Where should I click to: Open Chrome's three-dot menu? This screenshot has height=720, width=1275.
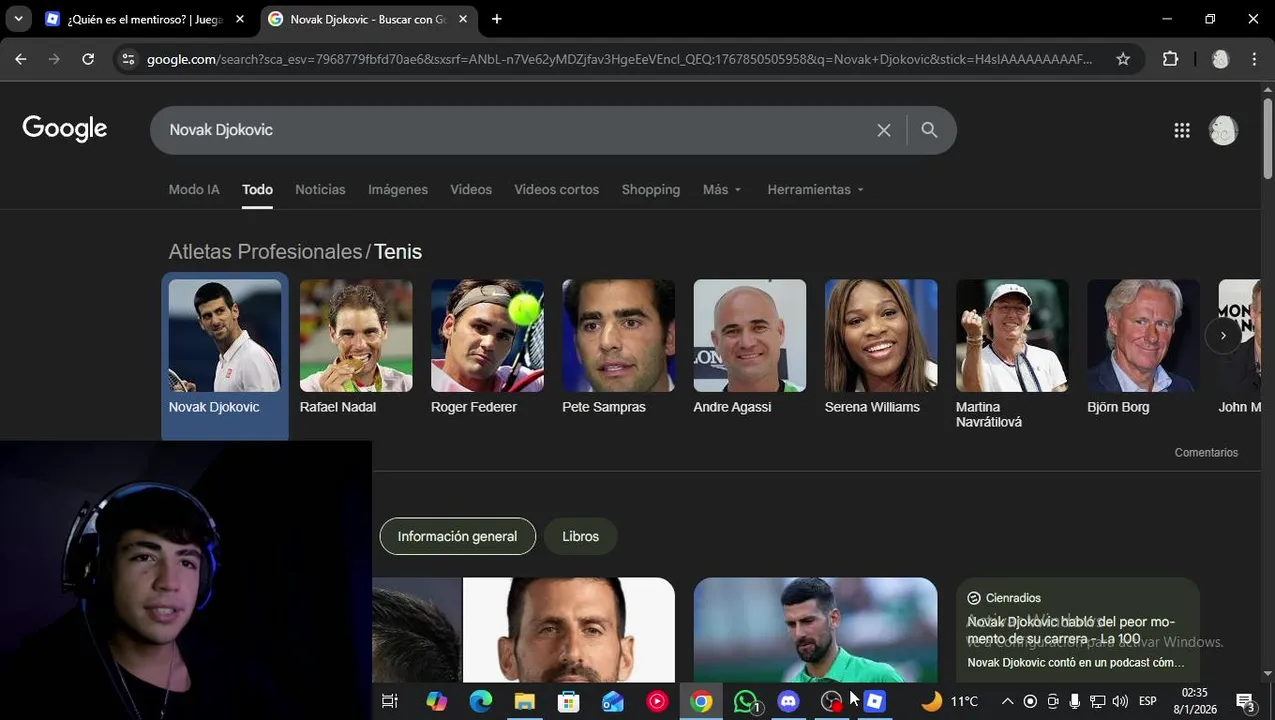[x=1254, y=59]
